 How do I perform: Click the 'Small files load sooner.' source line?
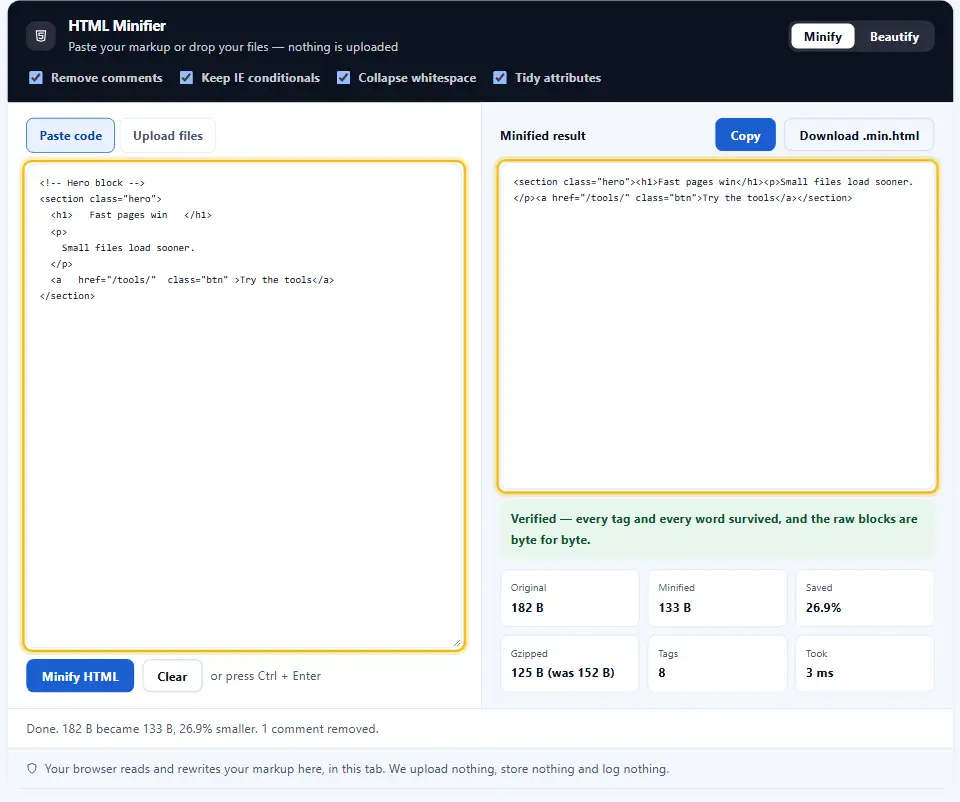pyautogui.click(x=128, y=247)
